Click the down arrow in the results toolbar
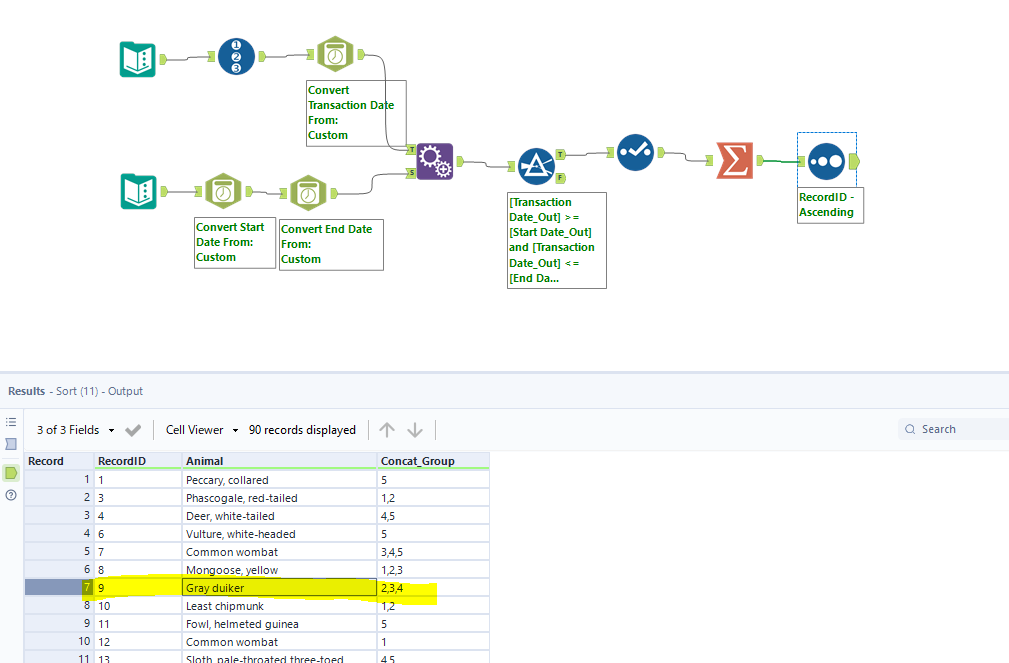 [x=411, y=429]
